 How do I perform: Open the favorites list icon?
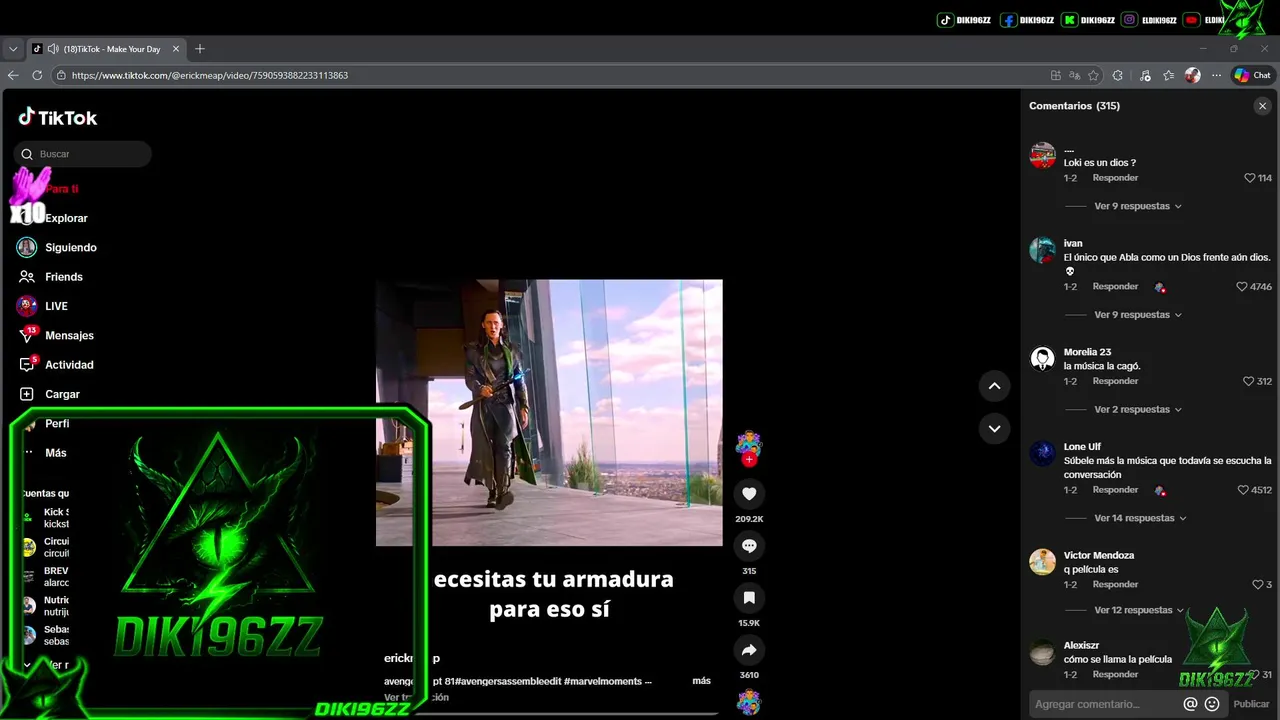pos(1168,75)
